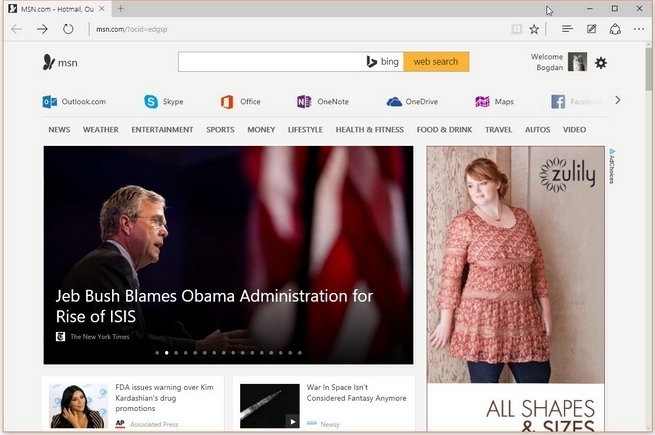Go back to previous page
The width and height of the screenshot is (655, 435).
(x=17, y=29)
